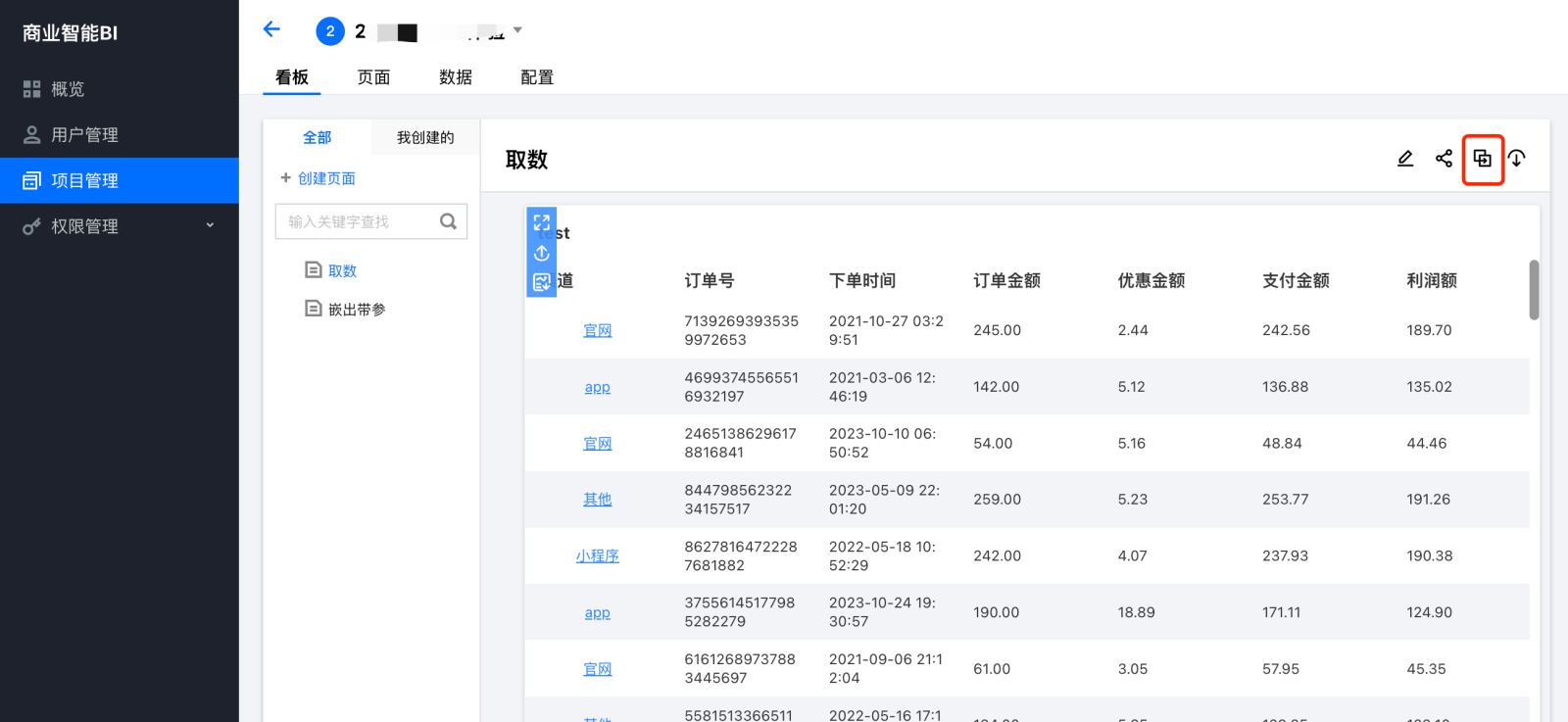Switch to the 数据 tab
The height and width of the screenshot is (722, 1568).
click(456, 77)
